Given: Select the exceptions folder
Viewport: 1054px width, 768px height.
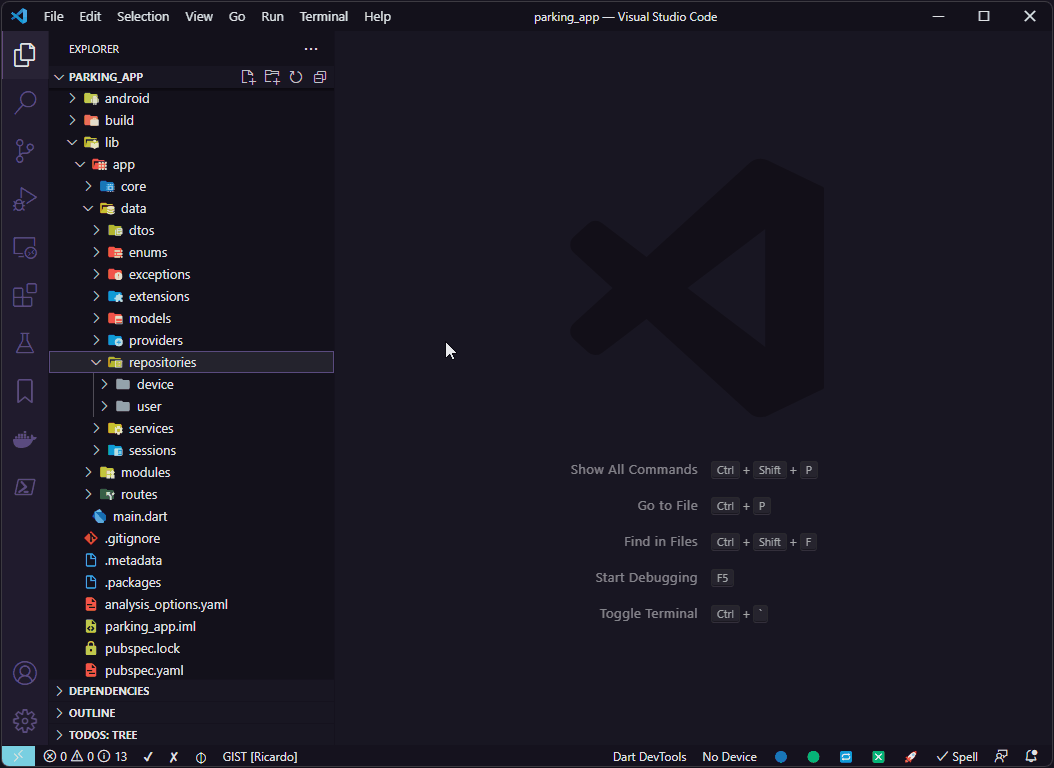Looking at the screenshot, I should [x=192, y=274].
